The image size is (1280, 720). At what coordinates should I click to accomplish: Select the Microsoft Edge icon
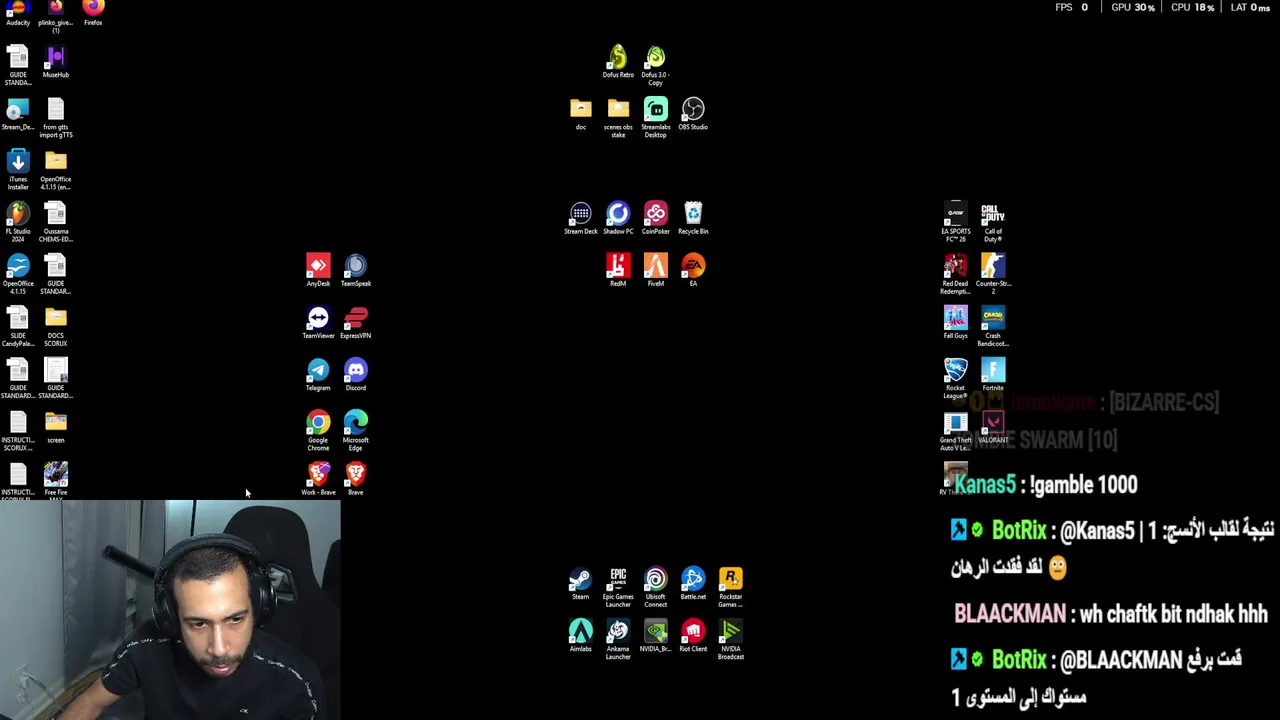tap(356, 429)
